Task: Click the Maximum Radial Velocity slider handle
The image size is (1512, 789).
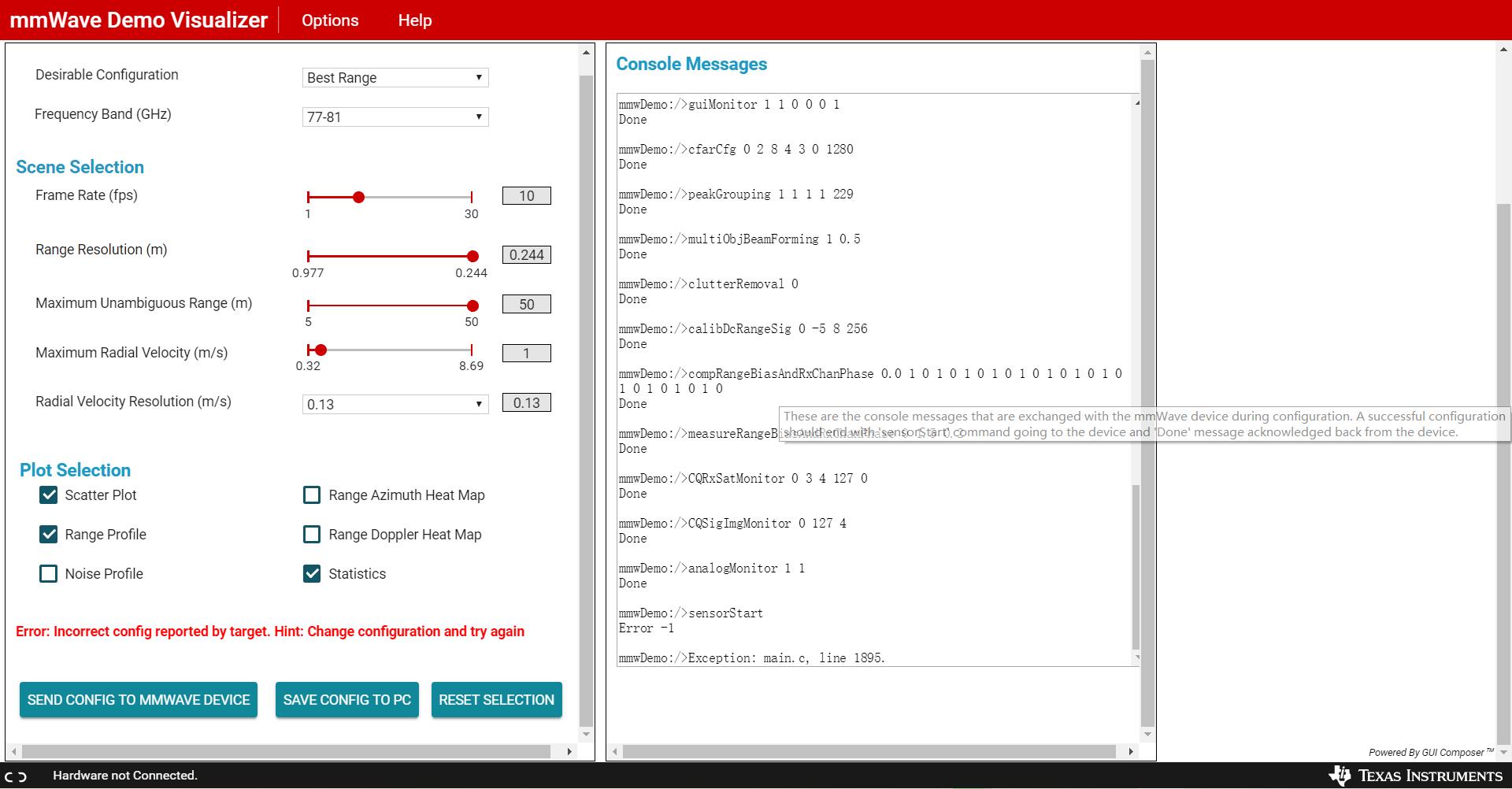Action: point(321,350)
